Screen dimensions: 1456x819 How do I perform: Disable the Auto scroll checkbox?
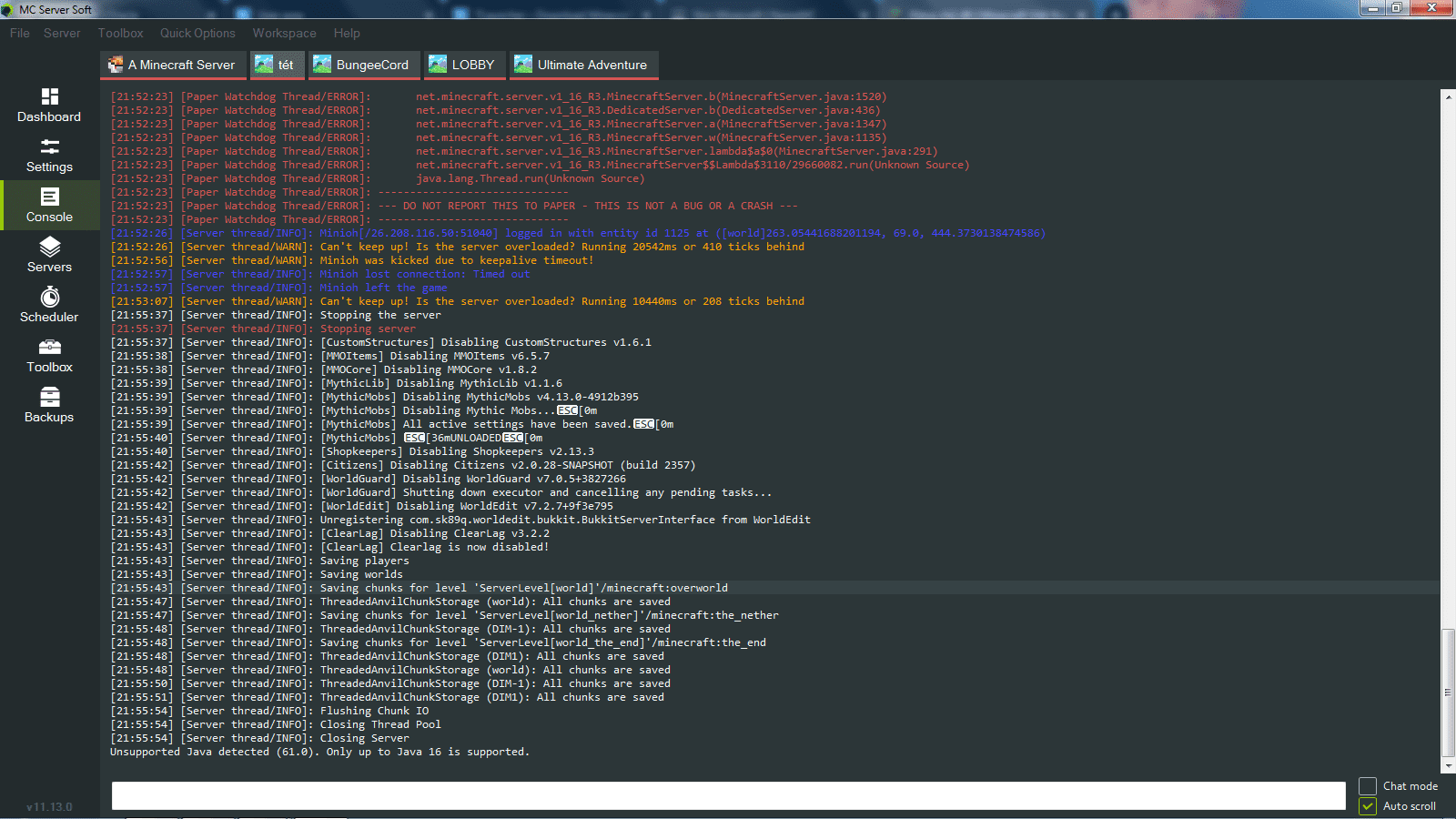(x=1368, y=806)
